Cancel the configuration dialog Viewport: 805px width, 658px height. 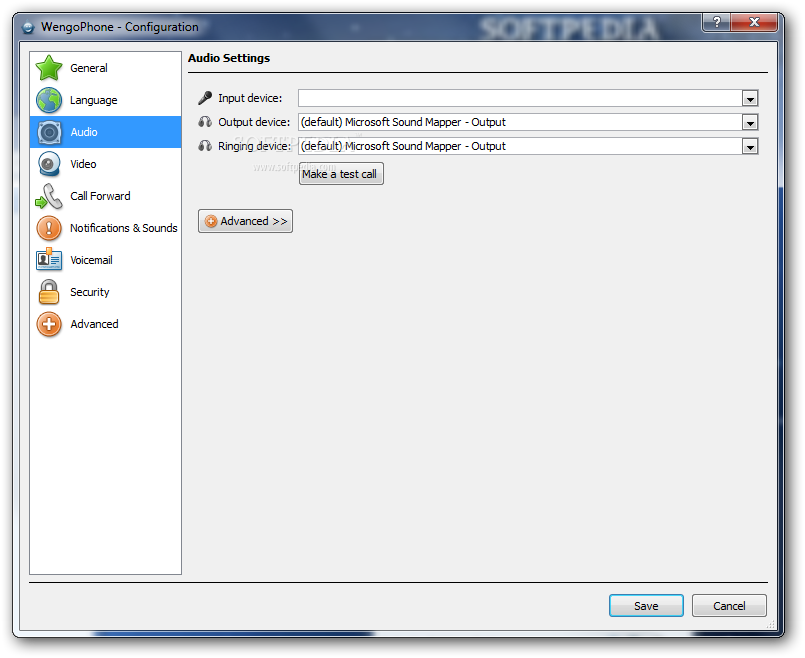pos(729,606)
